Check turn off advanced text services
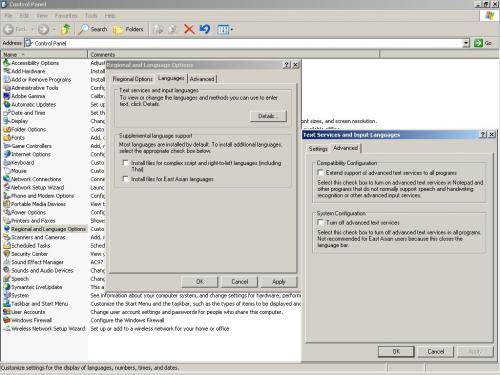Image resolution: width=500 pixels, height=375 pixels. tap(320, 222)
